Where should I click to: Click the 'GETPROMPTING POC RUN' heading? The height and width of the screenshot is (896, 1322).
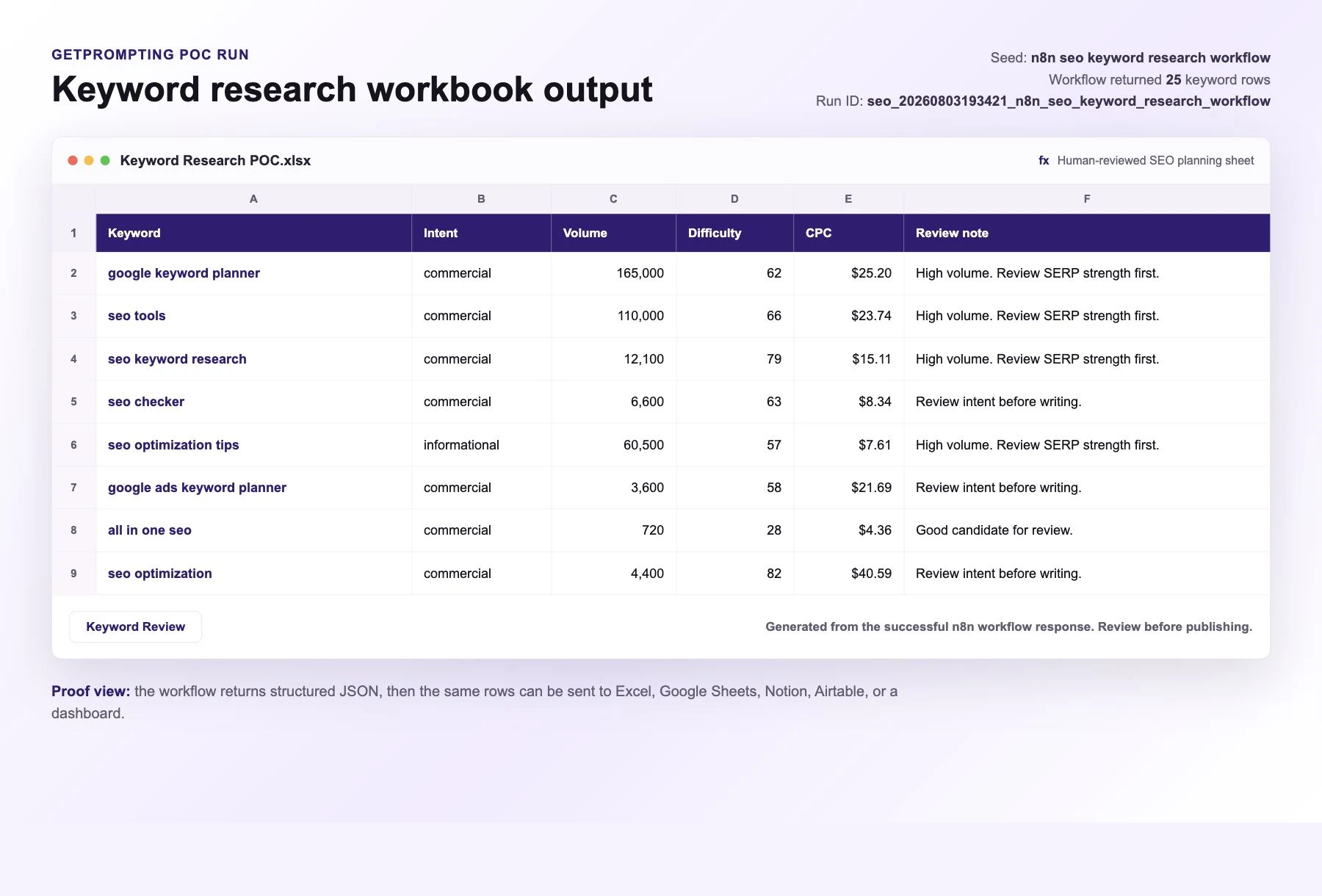tap(150, 54)
